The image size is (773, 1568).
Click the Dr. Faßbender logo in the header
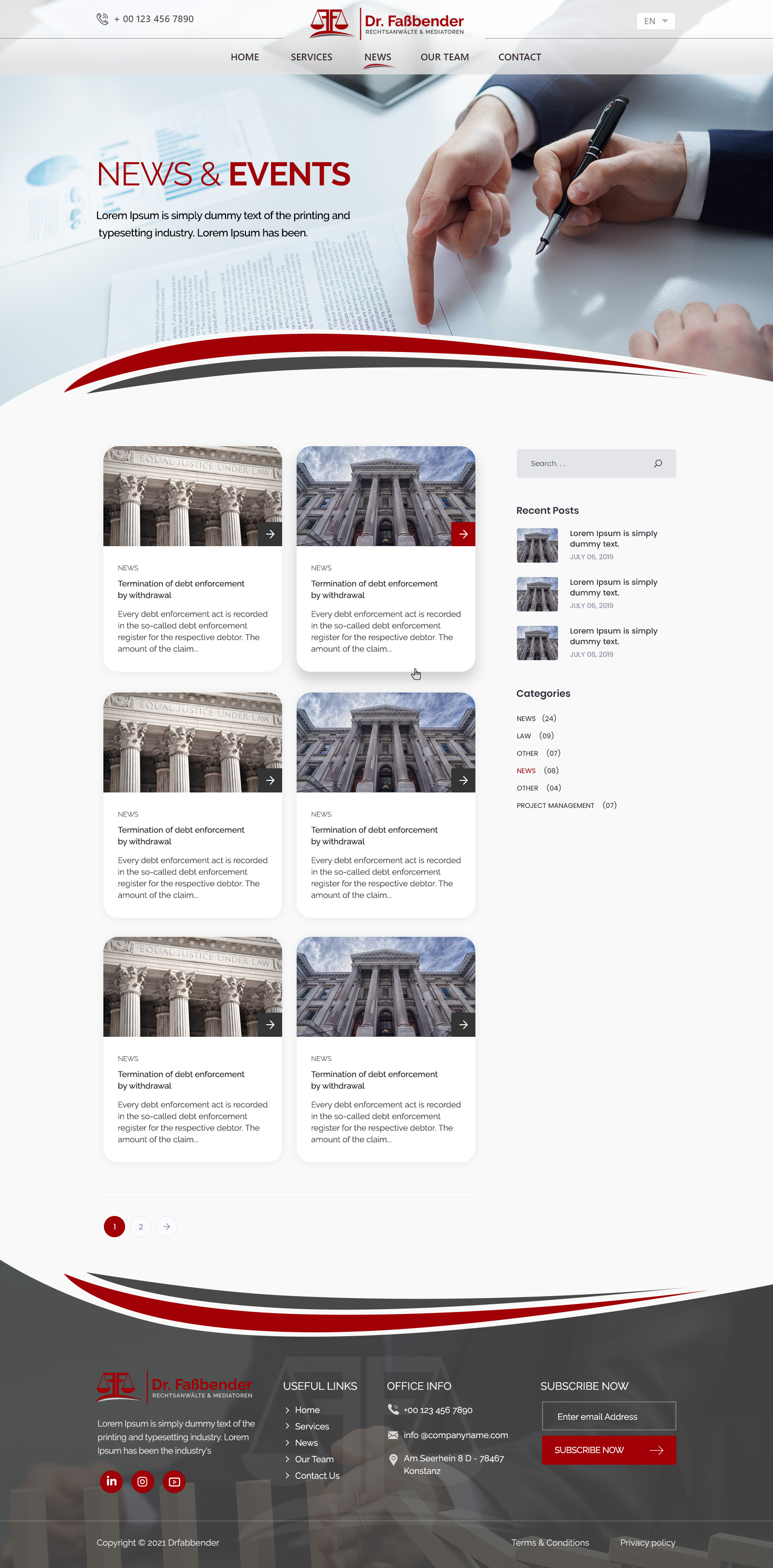point(387,23)
